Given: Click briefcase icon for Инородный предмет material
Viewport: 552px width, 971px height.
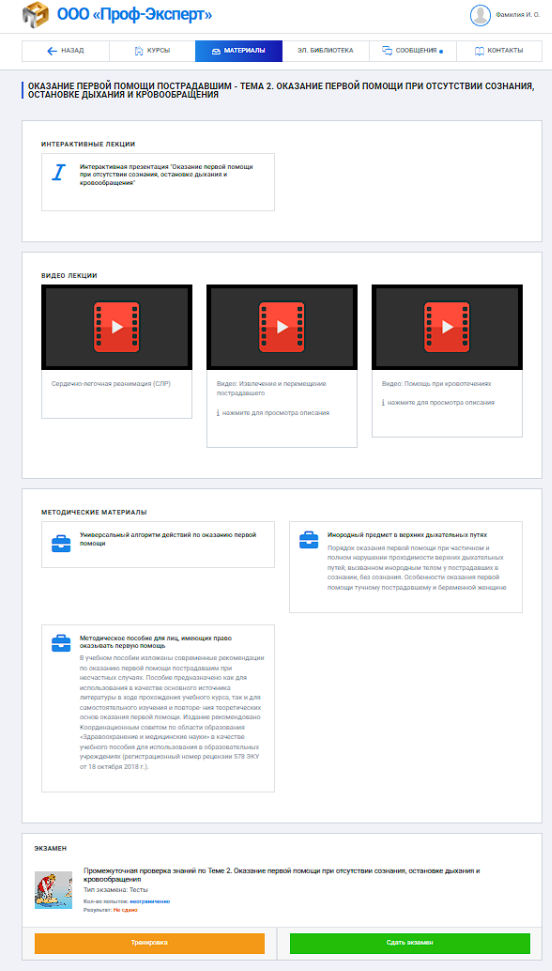Looking at the screenshot, I should [309, 540].
